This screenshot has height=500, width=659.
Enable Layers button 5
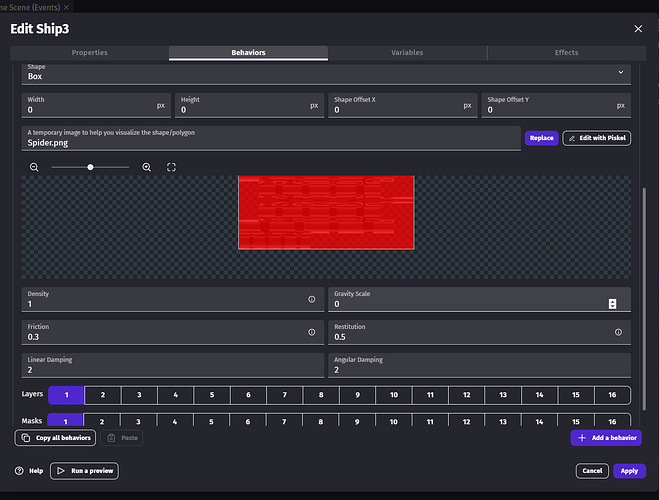click(x=212, y=395)
